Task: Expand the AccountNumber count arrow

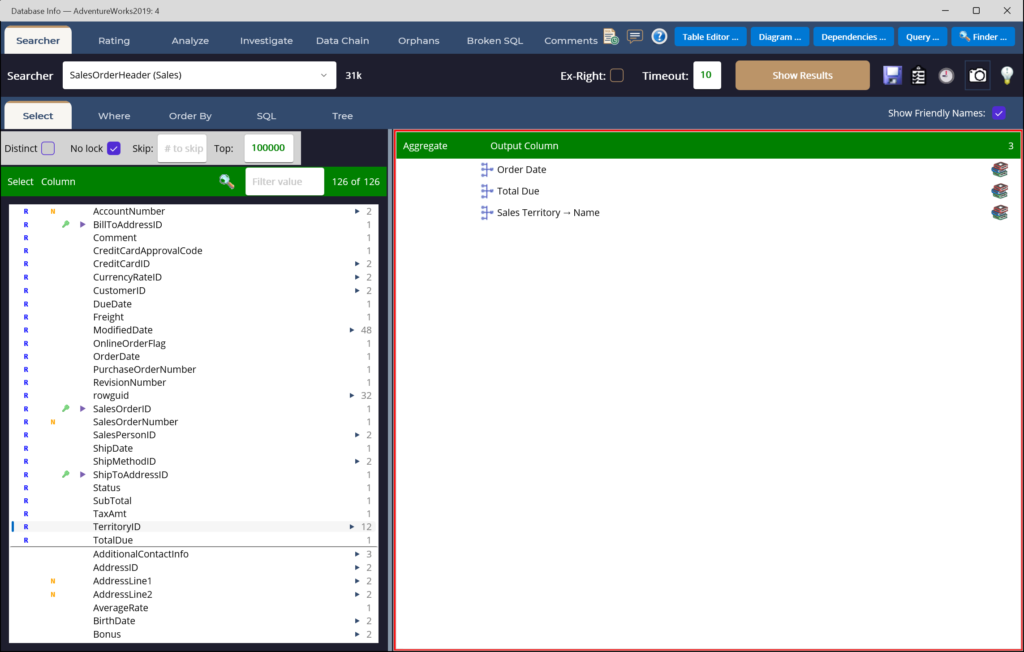Action: (x=357, y=211)
